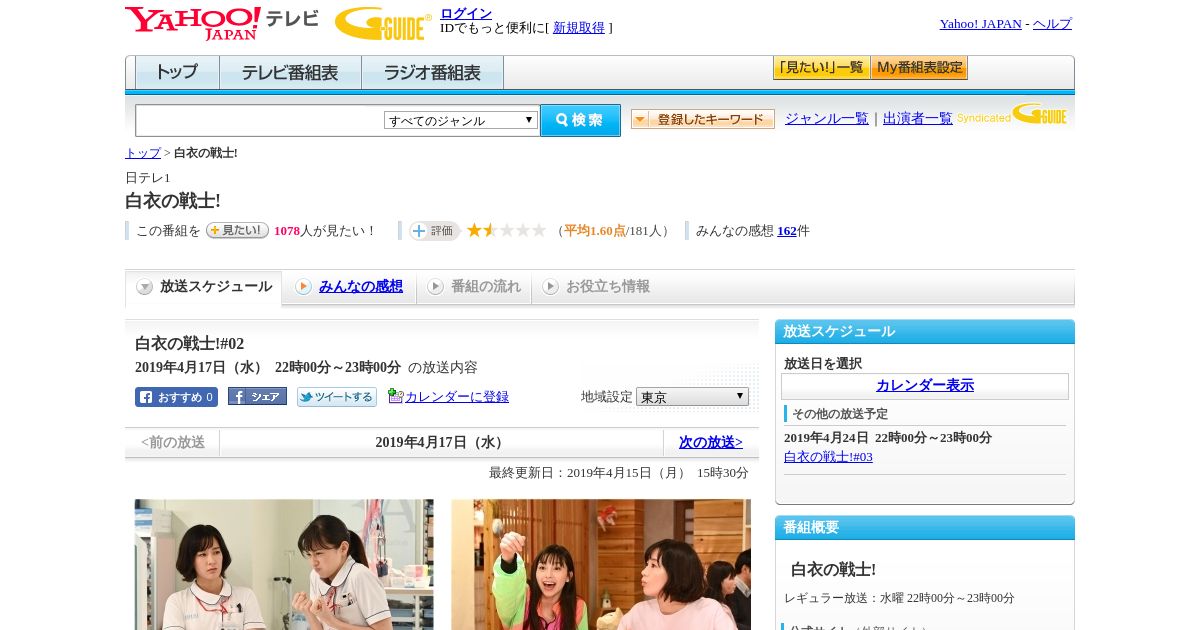Expand the すべてのジャンル genre dropdown
The image size is (1200, 630).
[x=461, y=120]
